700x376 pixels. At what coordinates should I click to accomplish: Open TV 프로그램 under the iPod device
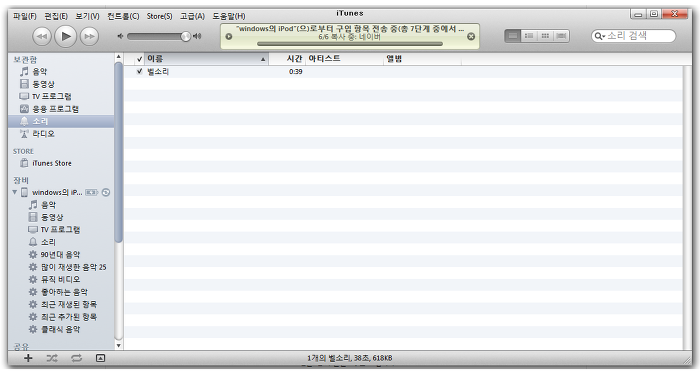pos(61,230)
